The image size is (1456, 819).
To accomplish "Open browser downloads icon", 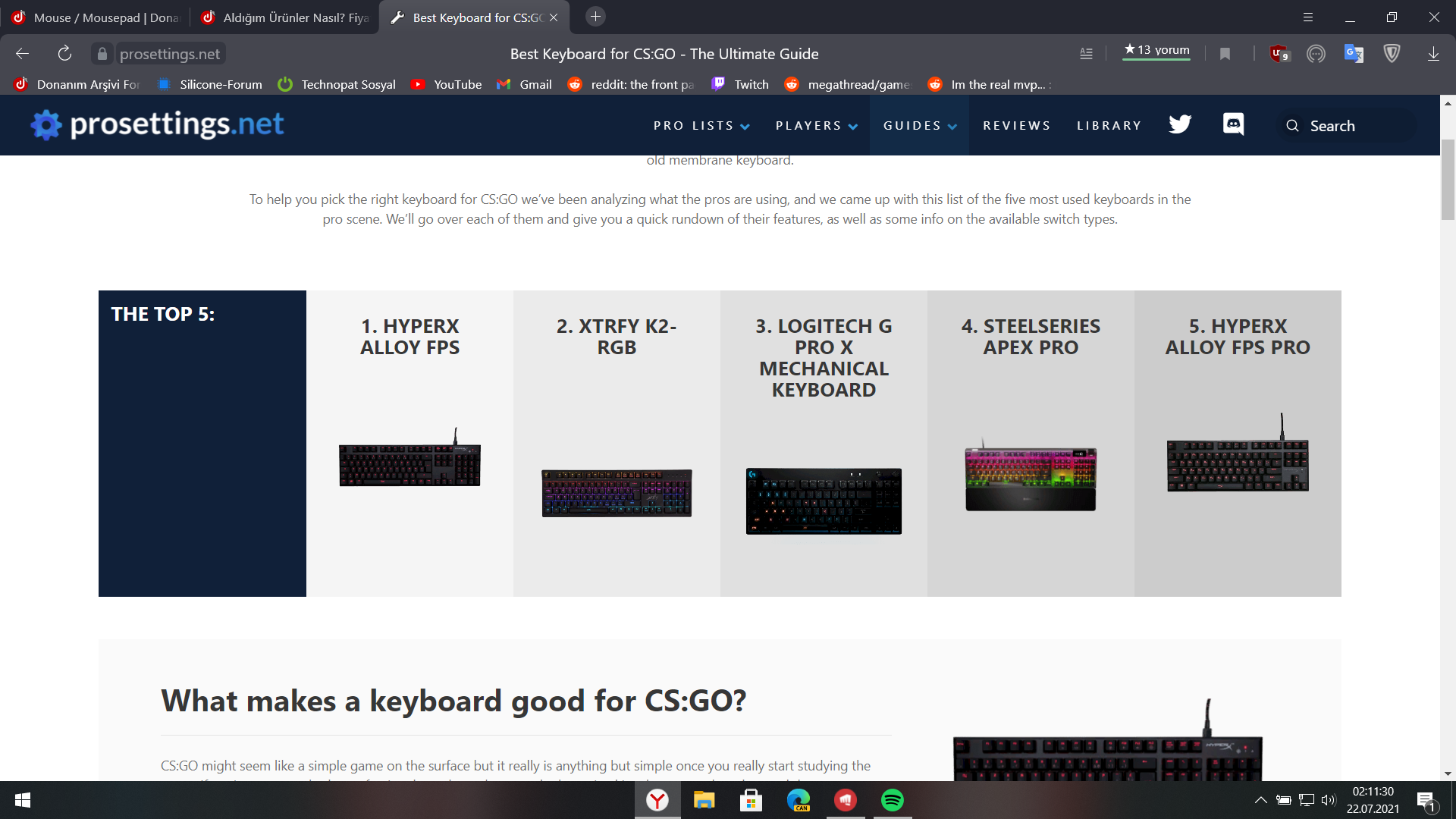I will pos(1433,53).
